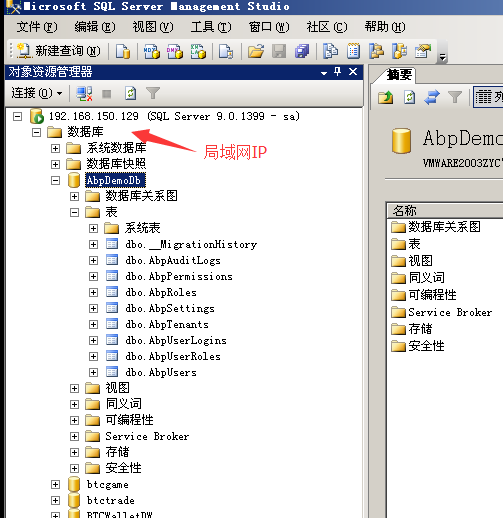Select the dbo.AbpUserRoles table
Image resolution: width=503 pixels, height=518 pixels.
173,357
